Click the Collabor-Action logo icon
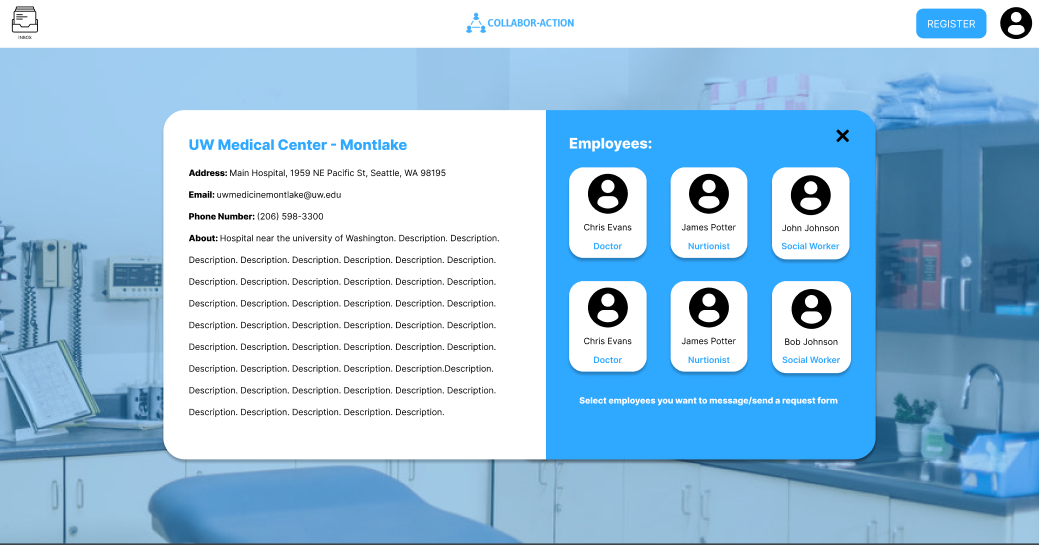 tap(475, 23)
